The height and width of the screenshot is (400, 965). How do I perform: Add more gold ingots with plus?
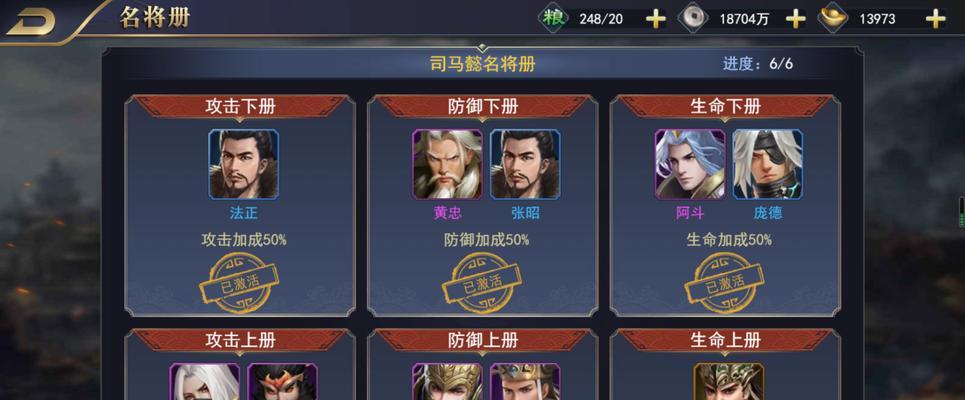tap(935, 19)
